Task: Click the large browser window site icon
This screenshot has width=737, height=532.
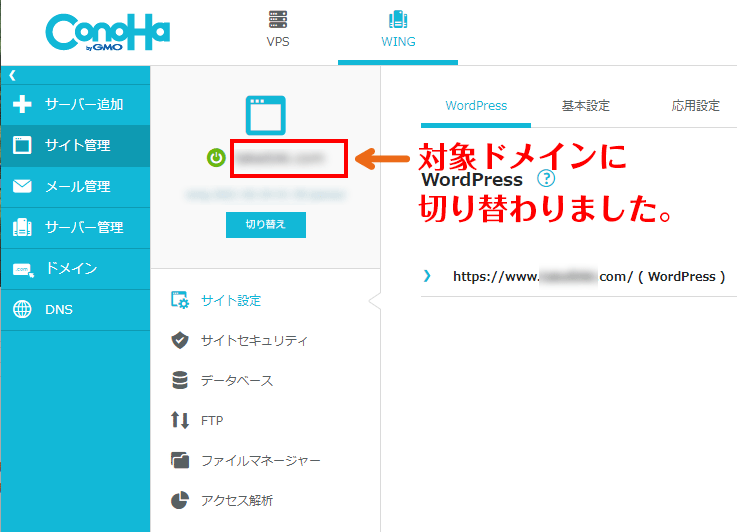Action: pyautogui.click(x=266, y=115)
